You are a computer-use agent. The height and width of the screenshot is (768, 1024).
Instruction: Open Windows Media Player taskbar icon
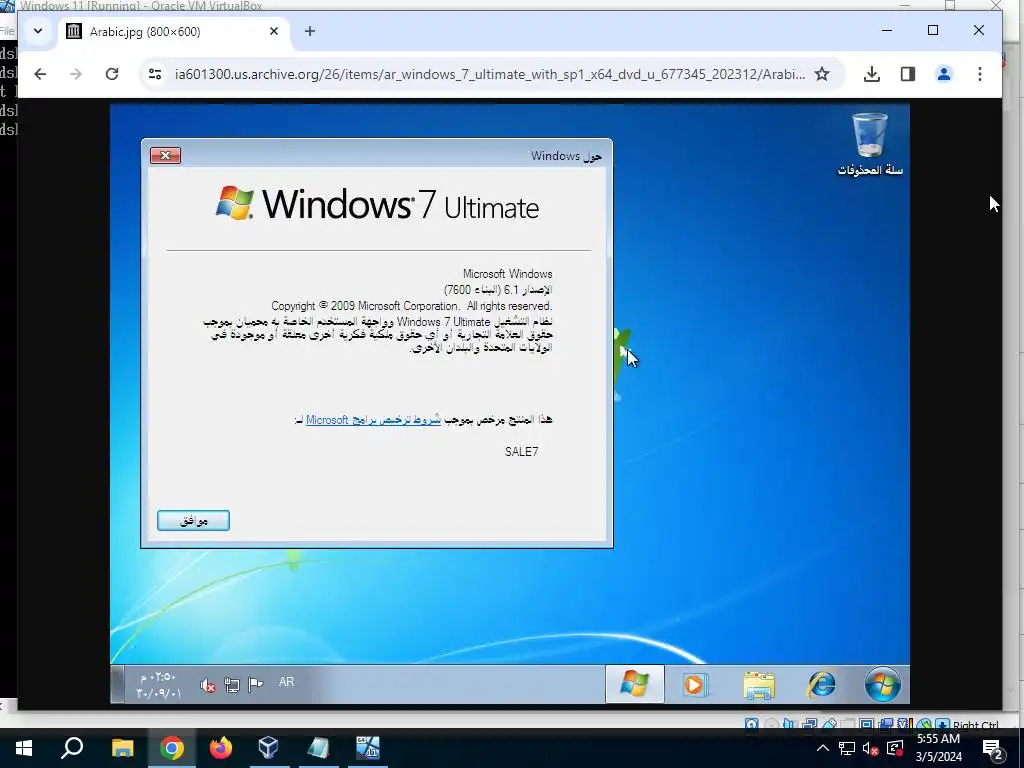[x=695, y=685]
